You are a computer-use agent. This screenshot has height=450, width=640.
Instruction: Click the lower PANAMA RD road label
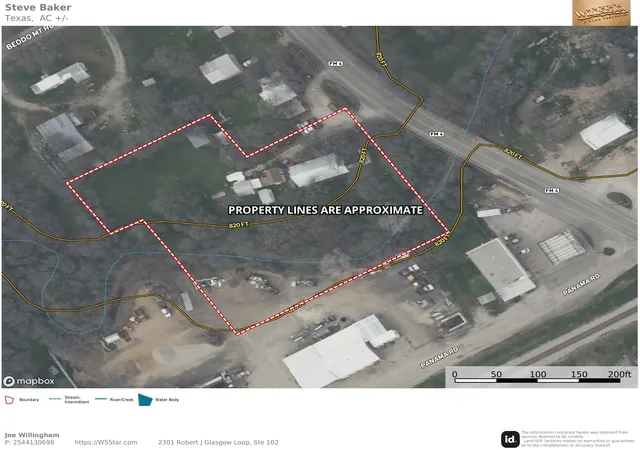point(440,357)
